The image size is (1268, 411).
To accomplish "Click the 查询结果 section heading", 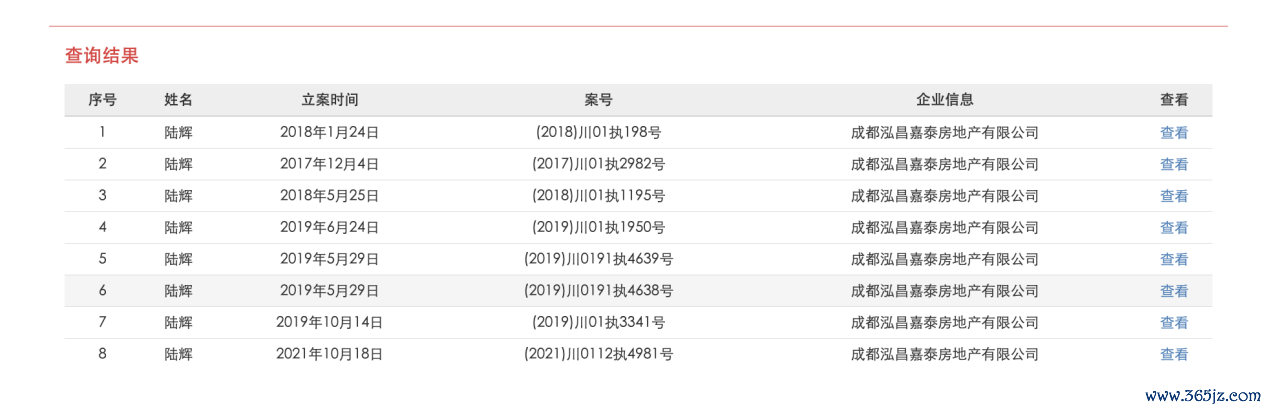I will [102, 56].
